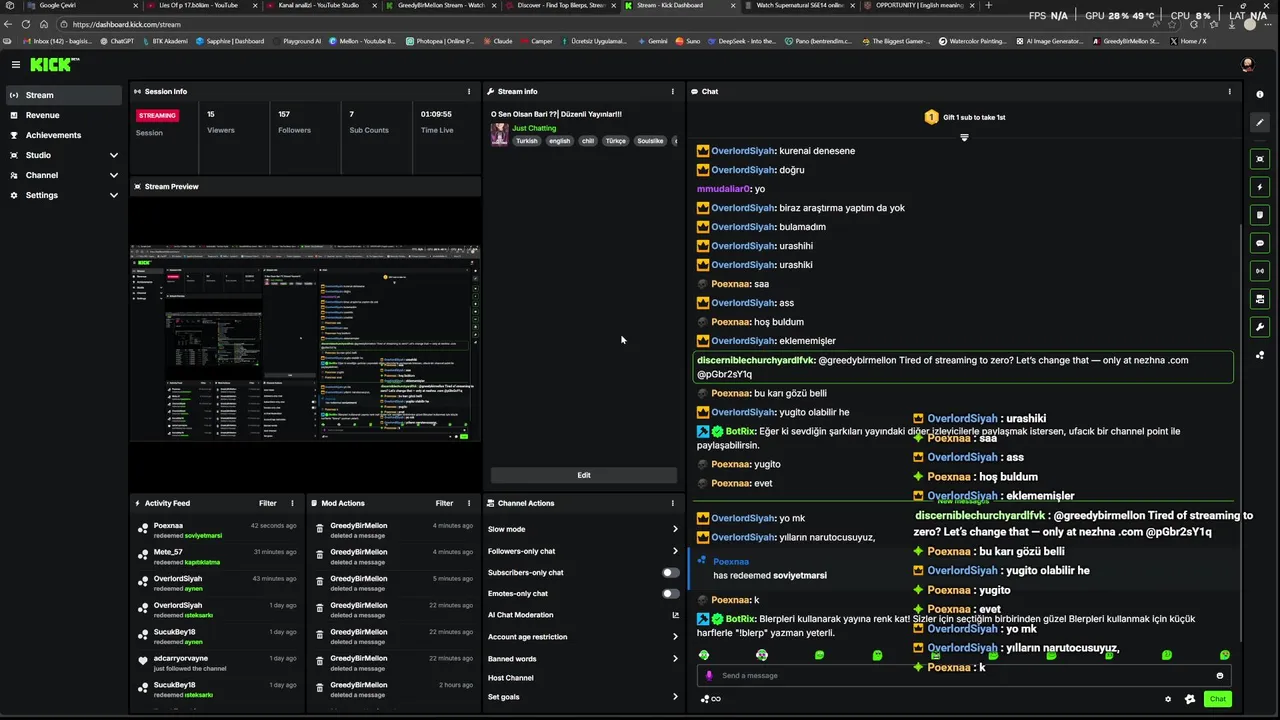Open the hamburger menu beside the Kick logo

pos(16,64)
